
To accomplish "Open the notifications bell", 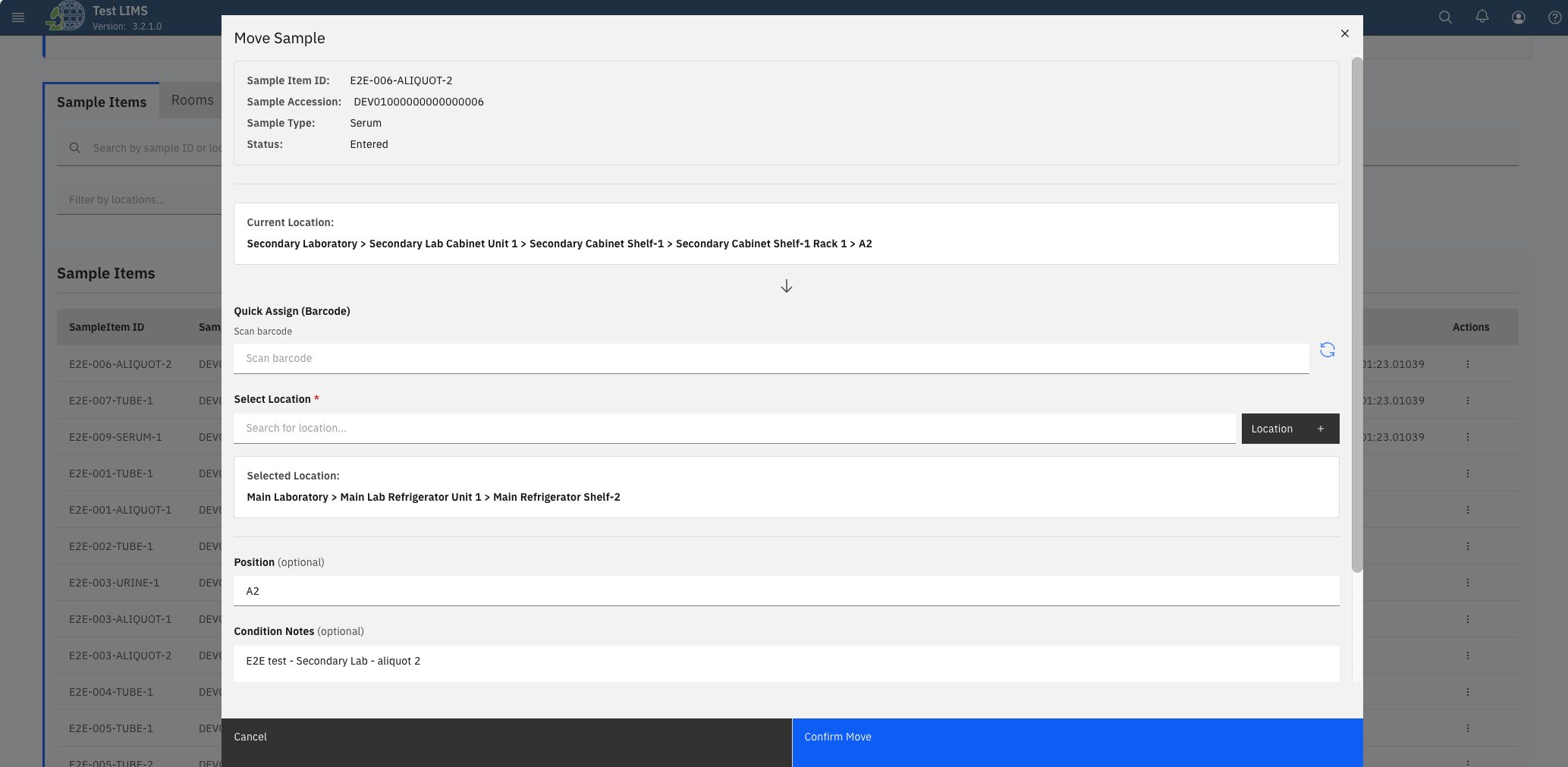I will [x=1482, y=17].
